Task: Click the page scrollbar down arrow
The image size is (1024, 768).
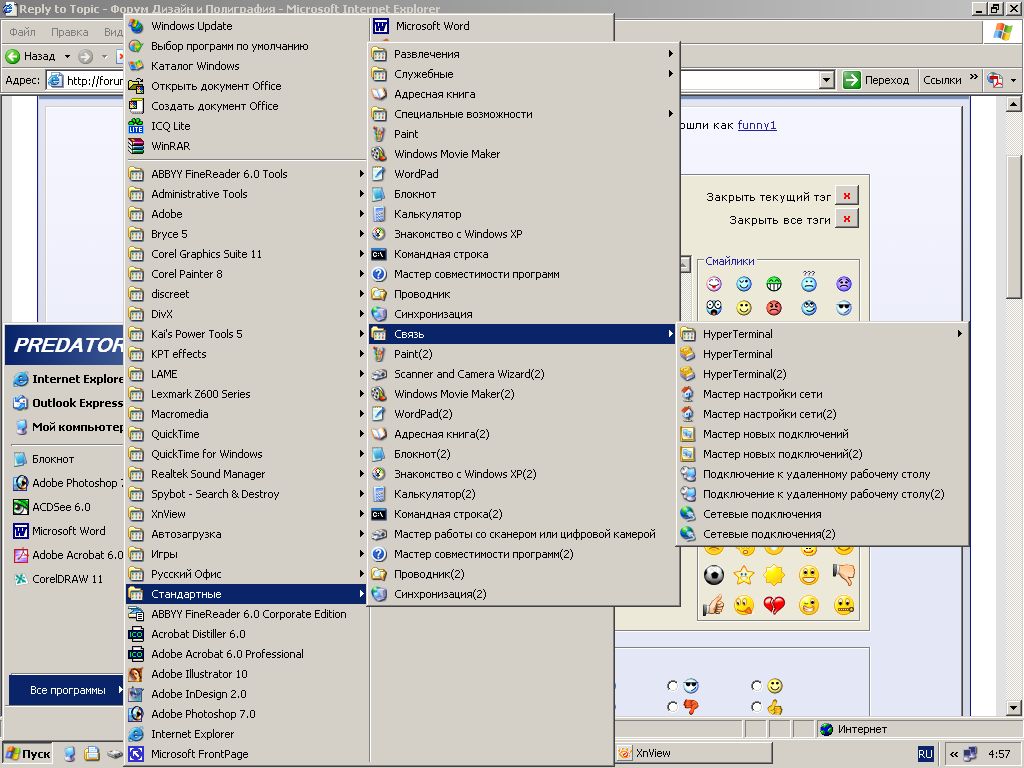Action: 1013,707
